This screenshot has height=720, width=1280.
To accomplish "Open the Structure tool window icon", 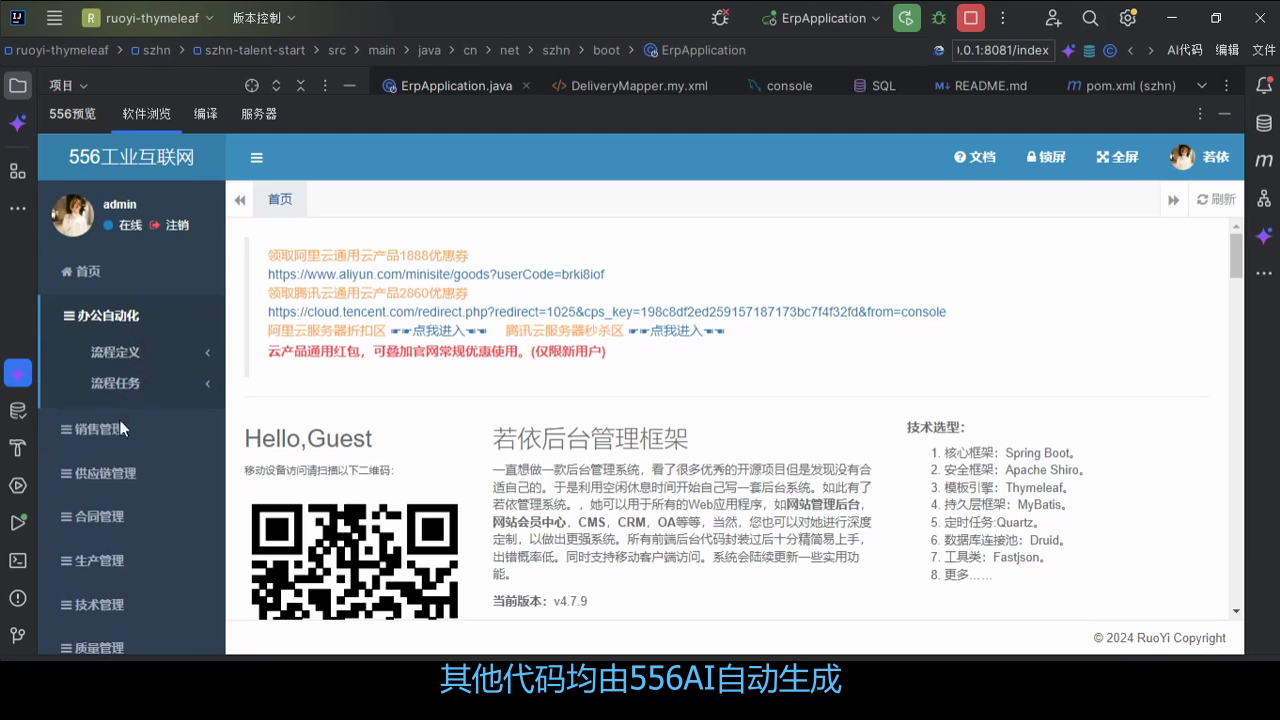I will [18, 171].
